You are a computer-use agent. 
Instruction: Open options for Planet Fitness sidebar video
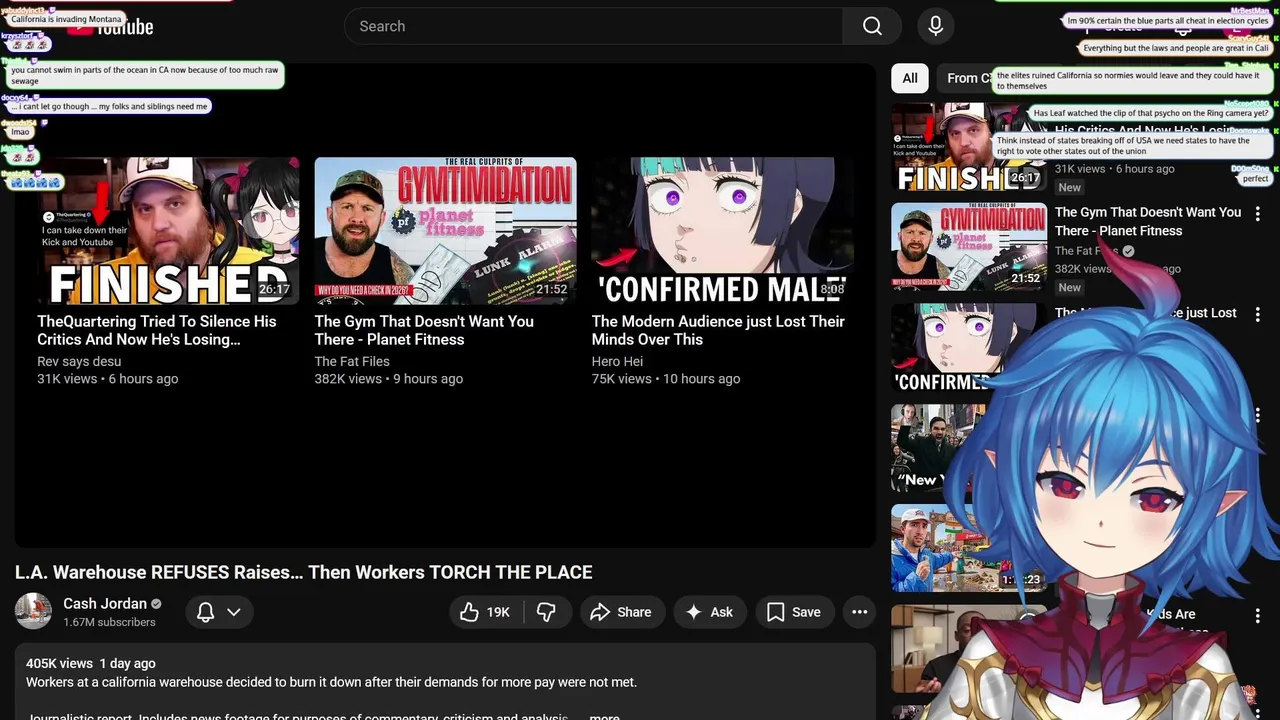tap(1258, 213)
